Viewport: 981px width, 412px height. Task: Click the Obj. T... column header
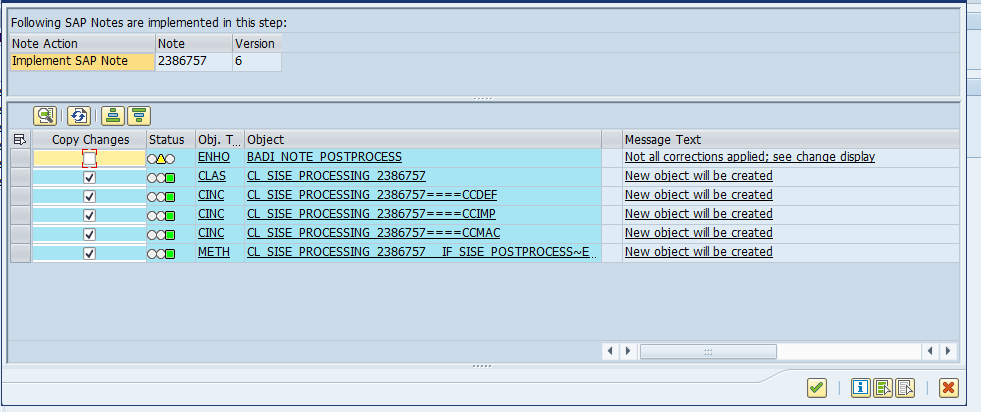220,139
